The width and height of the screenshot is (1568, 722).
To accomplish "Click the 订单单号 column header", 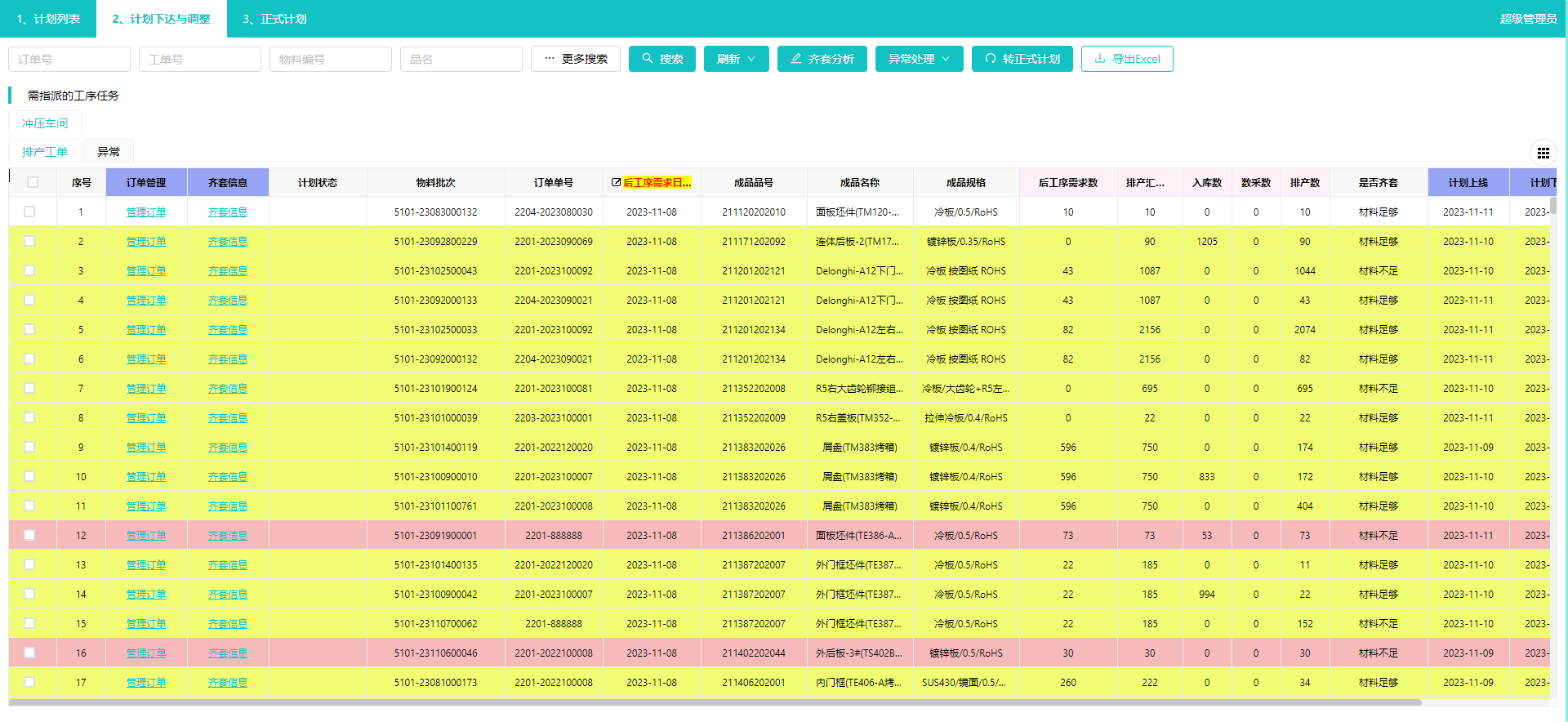I will pos(554,183).
